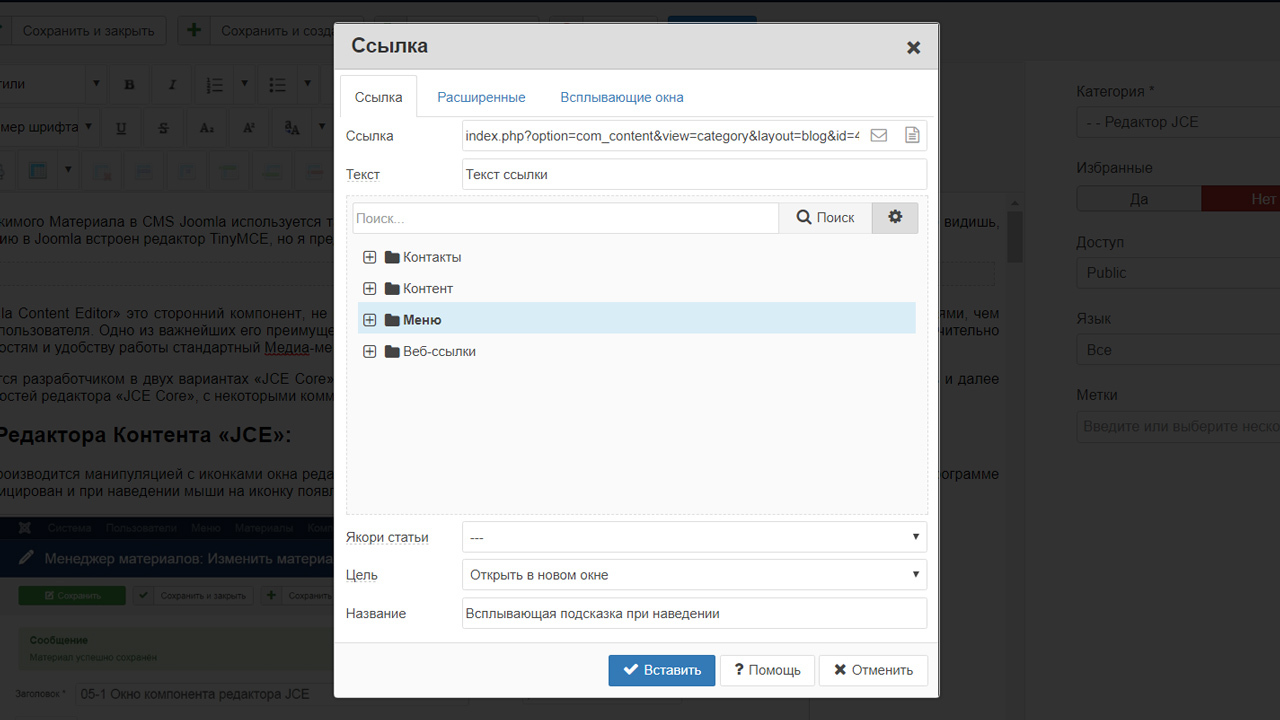Click the Вставить button

click(x=662, y=670)
